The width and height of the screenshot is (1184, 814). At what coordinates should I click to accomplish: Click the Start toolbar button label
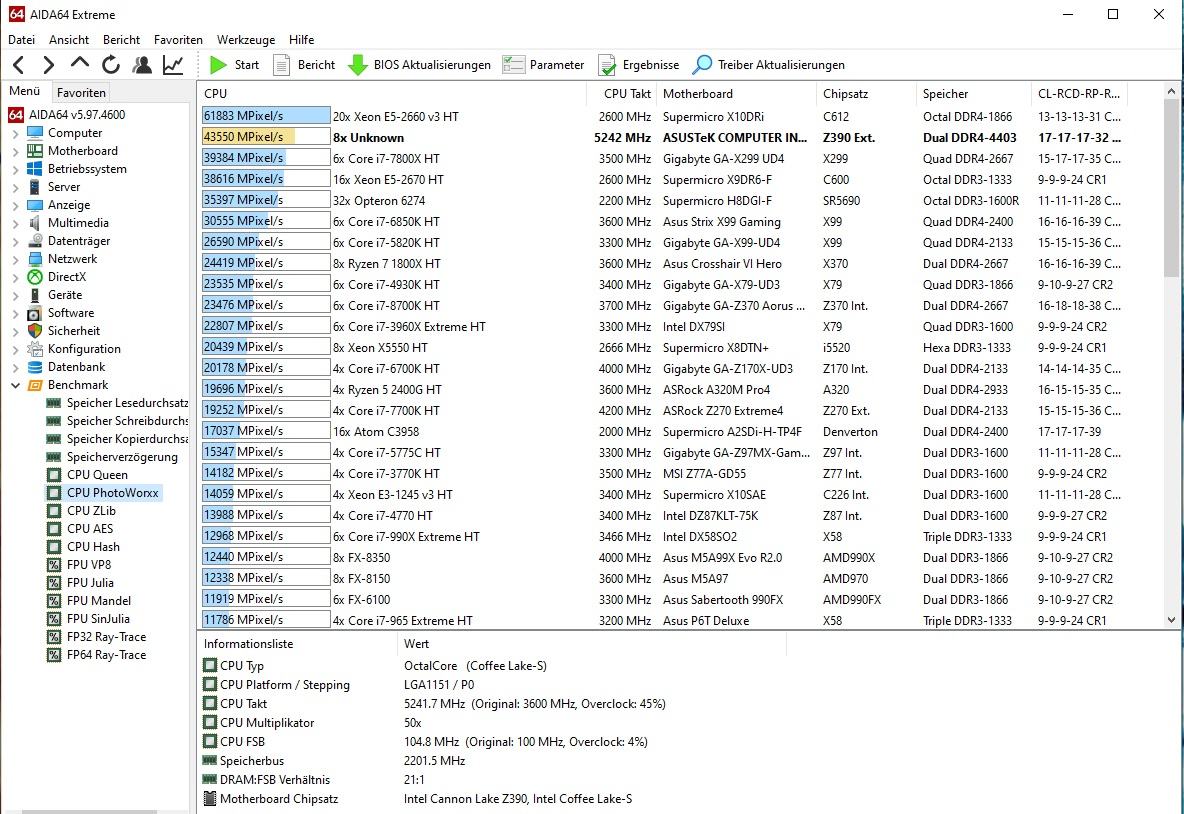click(246, 65)
